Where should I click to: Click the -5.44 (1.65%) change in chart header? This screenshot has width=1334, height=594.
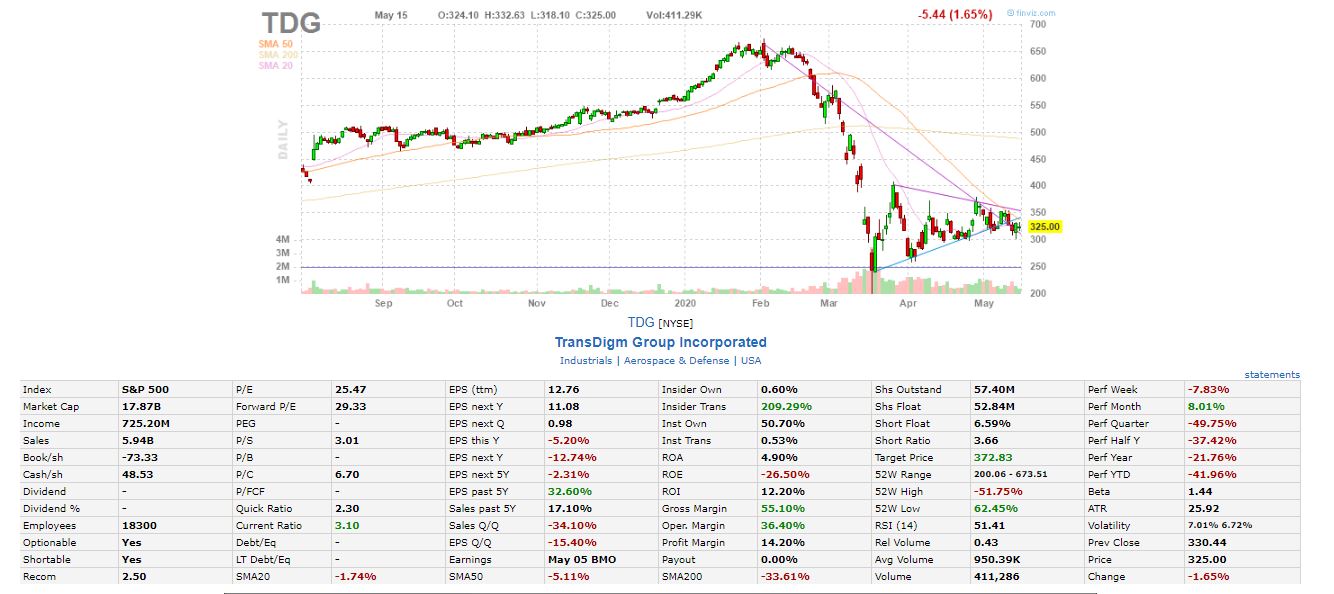point(954,15)
